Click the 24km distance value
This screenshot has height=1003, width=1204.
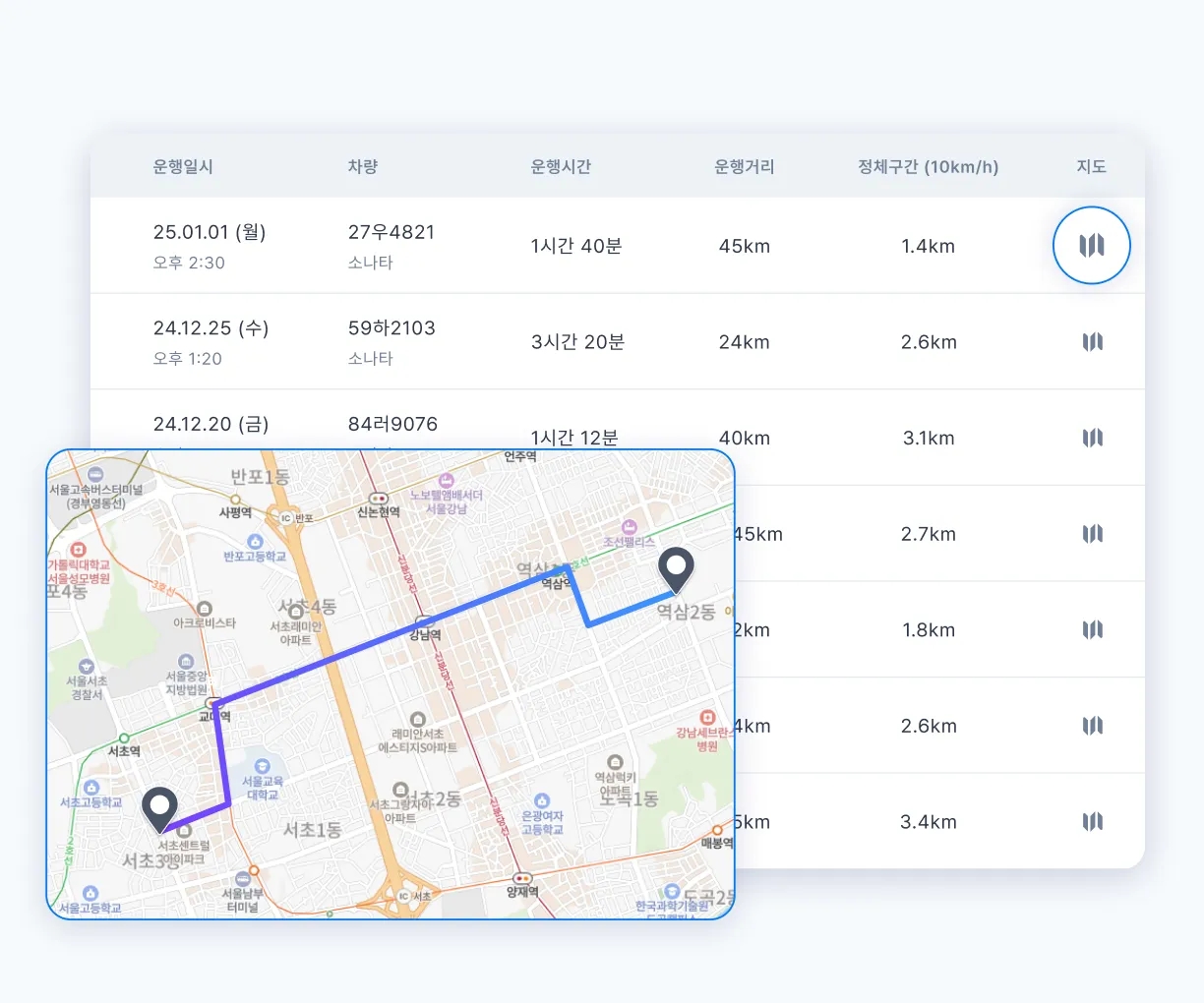(x=745, y=342)
